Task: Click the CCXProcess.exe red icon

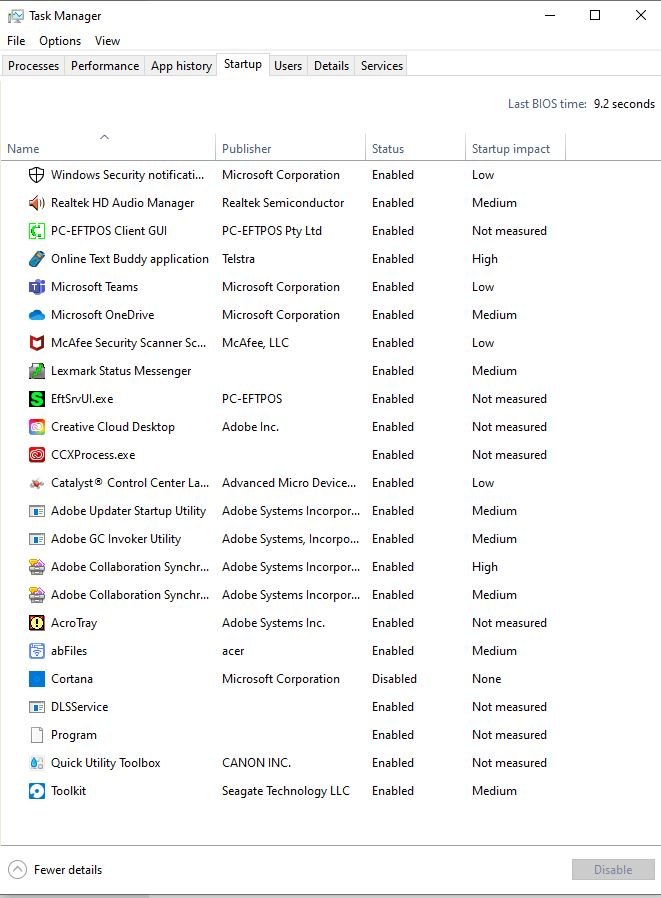Action: 37,455
